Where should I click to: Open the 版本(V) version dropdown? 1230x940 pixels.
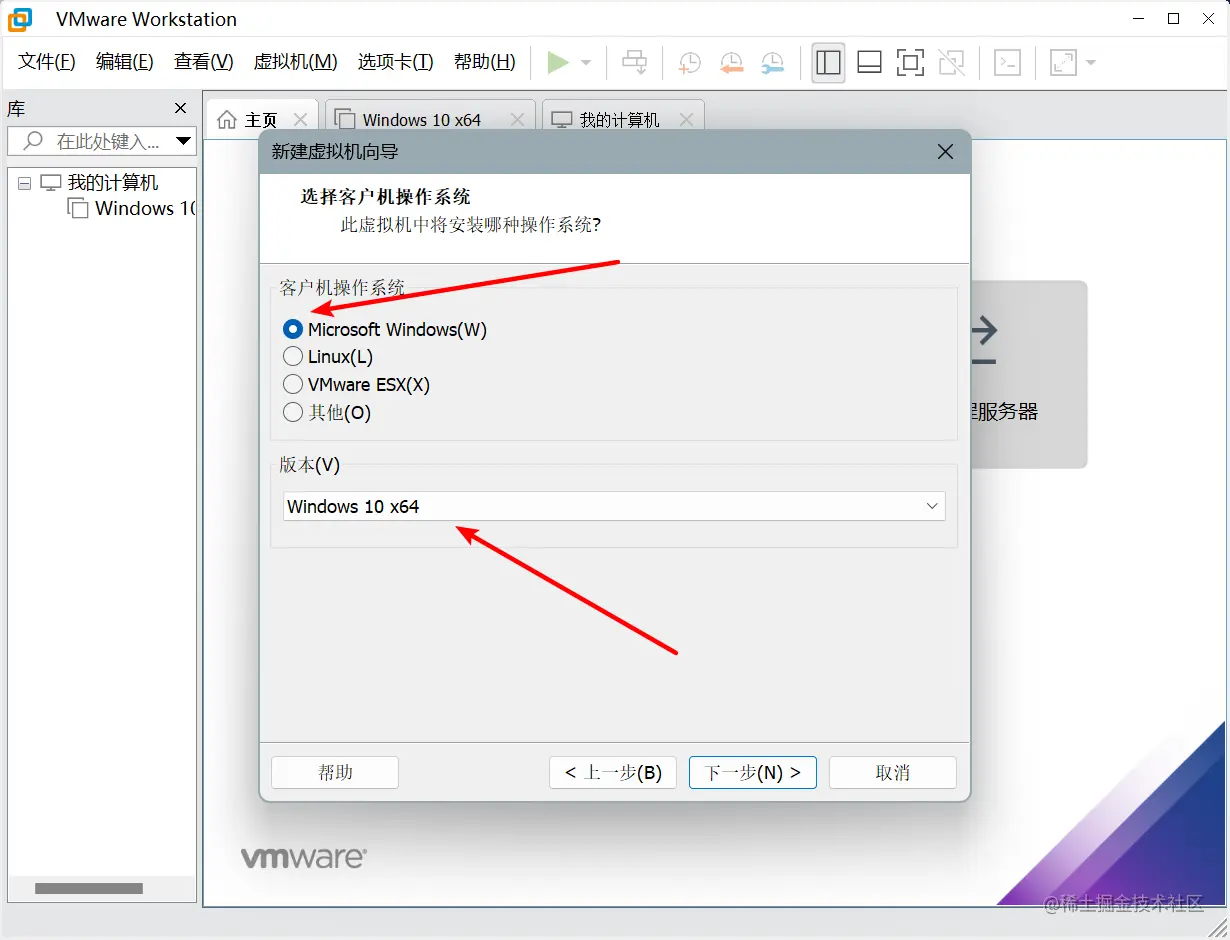tap(614, 506)
